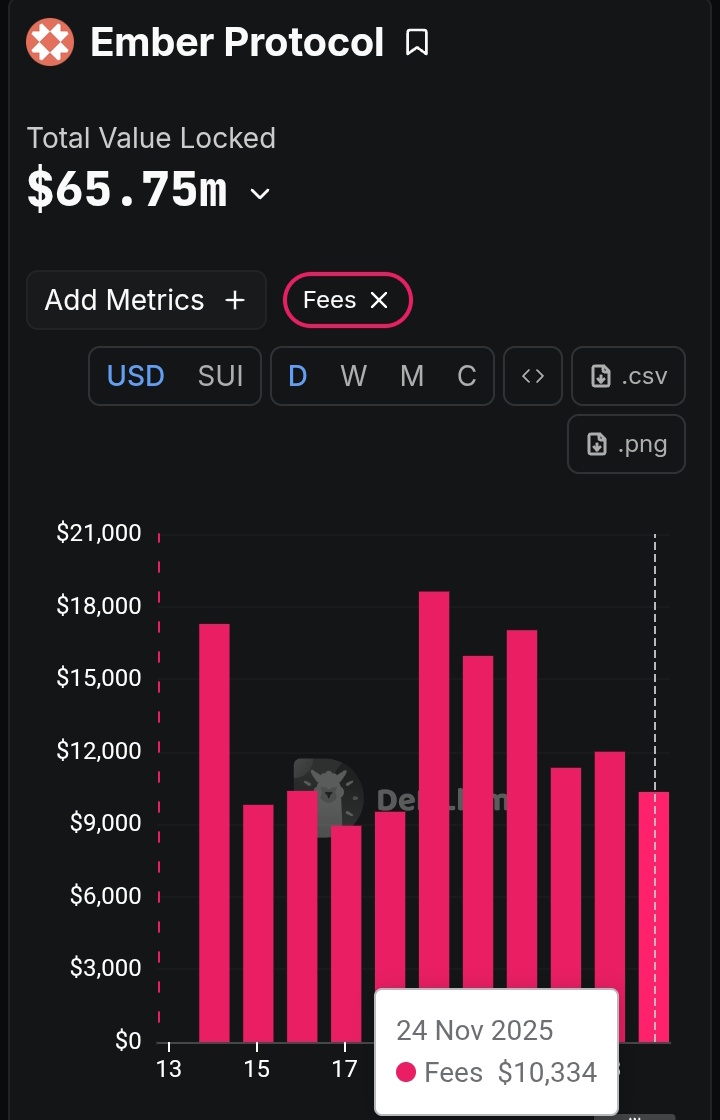Viewport: 720px width, 1120px height.
Task: Expand the Total Value Locked chevron
Action: coord(261,194)
